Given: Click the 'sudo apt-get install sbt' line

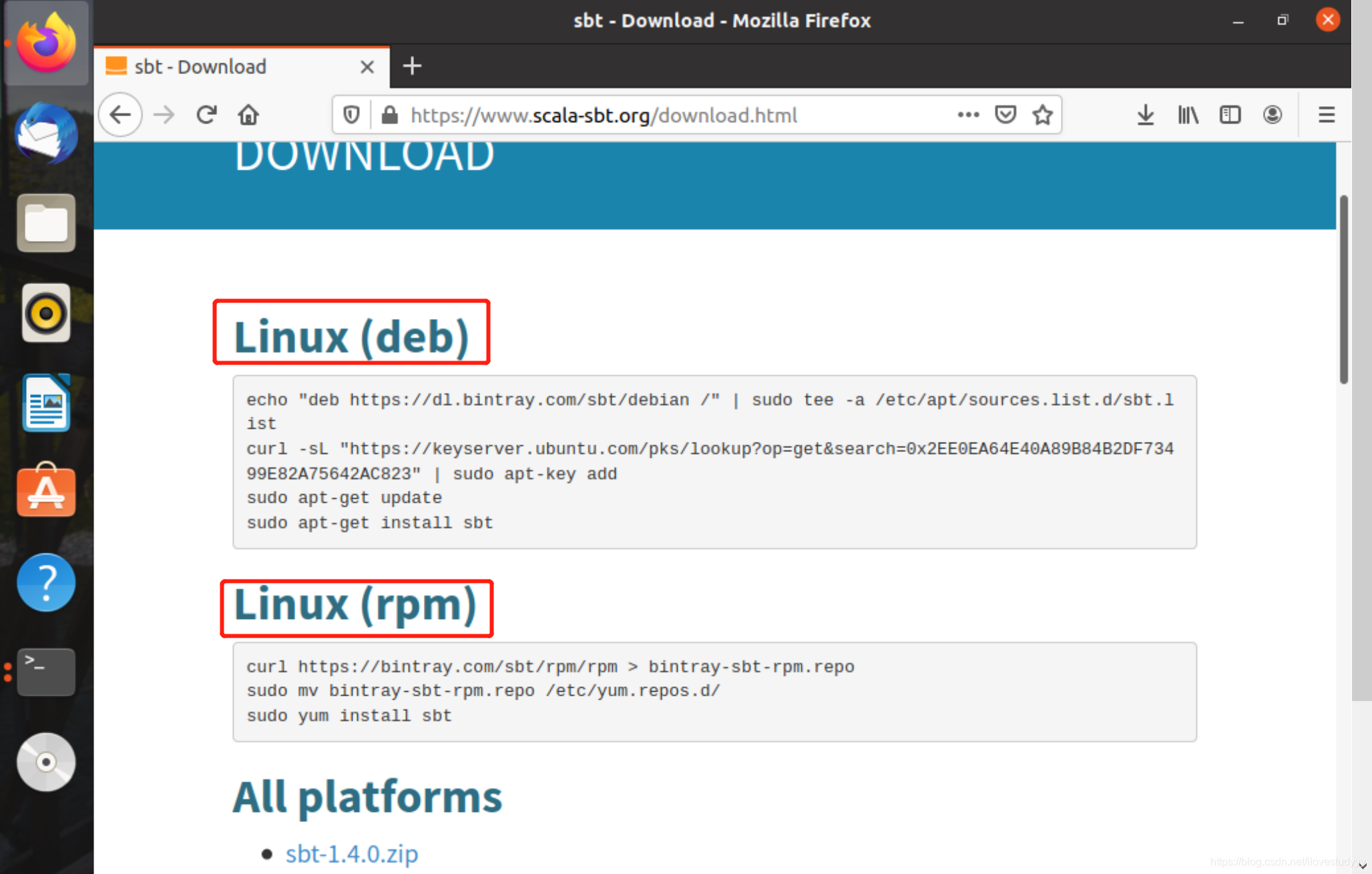Looking at the screenshot, I should (370, 523).
